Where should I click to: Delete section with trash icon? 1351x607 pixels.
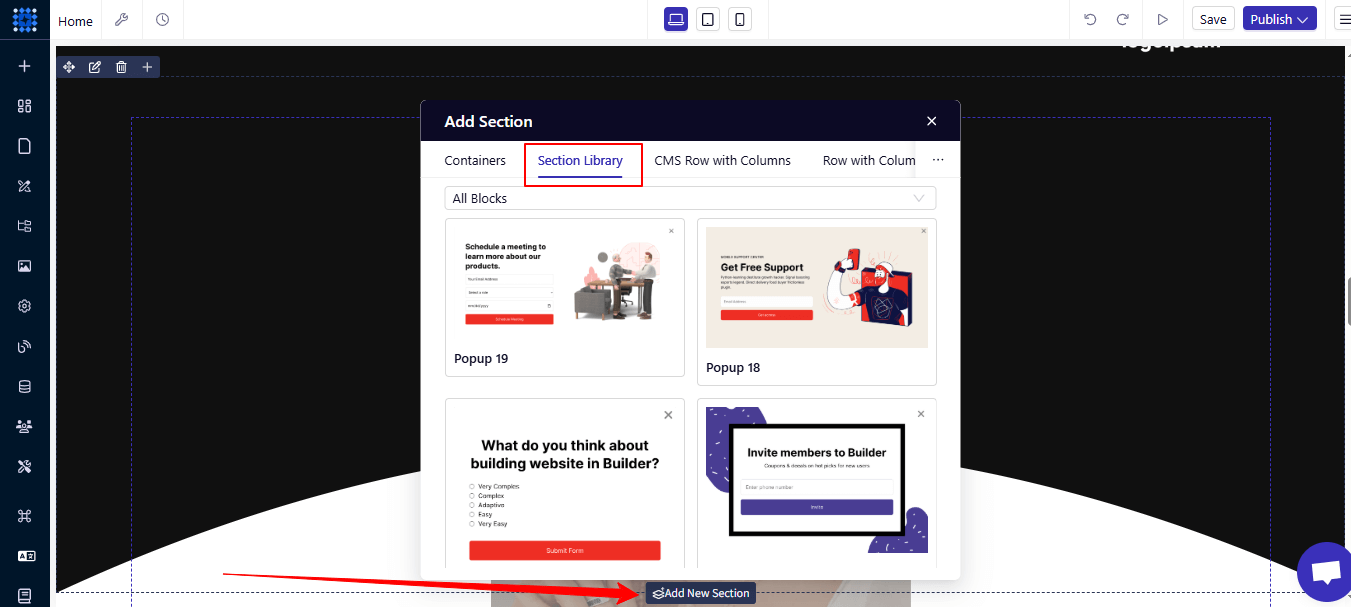(121, 67)
